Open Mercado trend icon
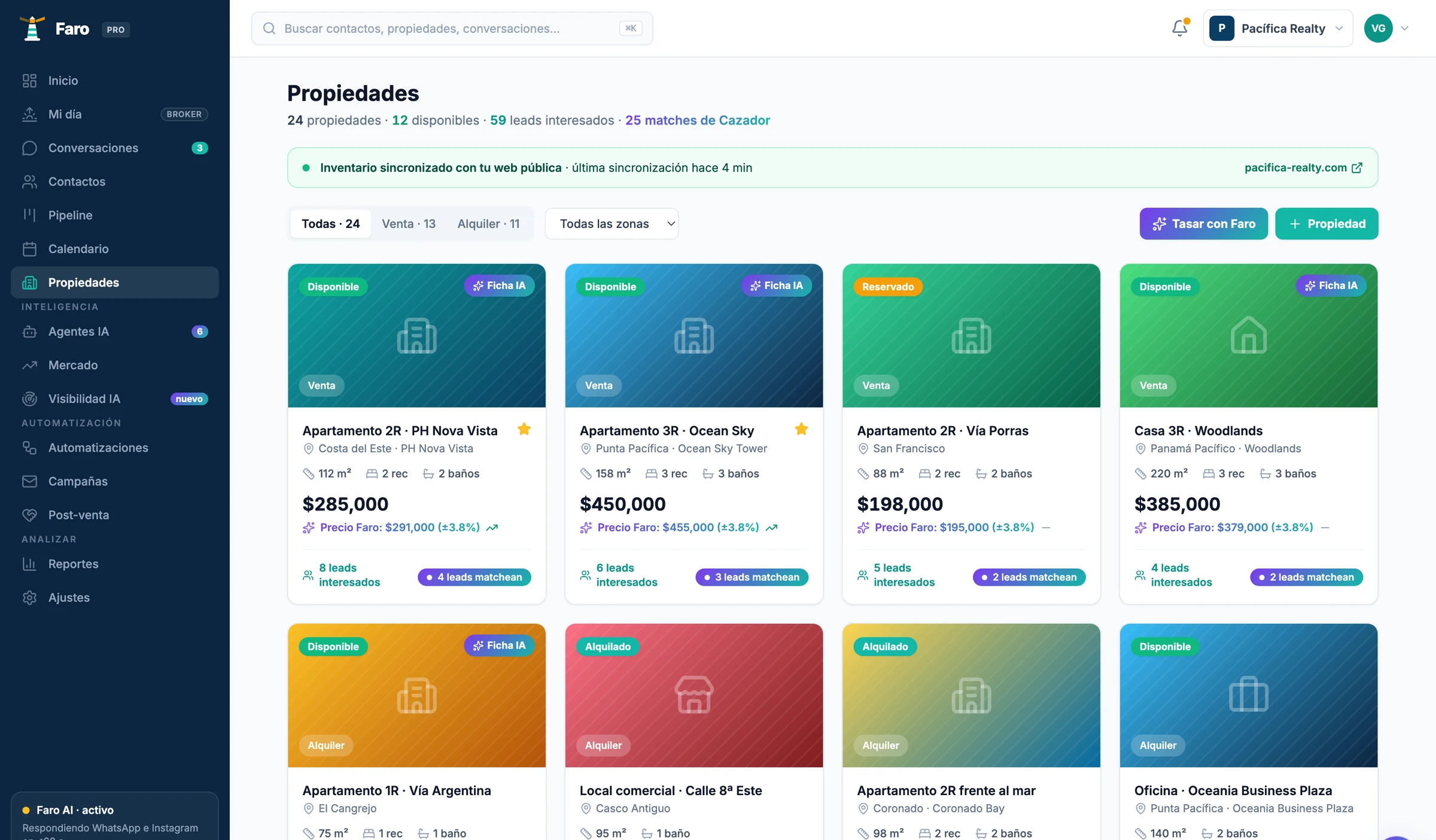The height and width of the screenshot is (840, 1436). pyautogui.click(x=29, y=365)
